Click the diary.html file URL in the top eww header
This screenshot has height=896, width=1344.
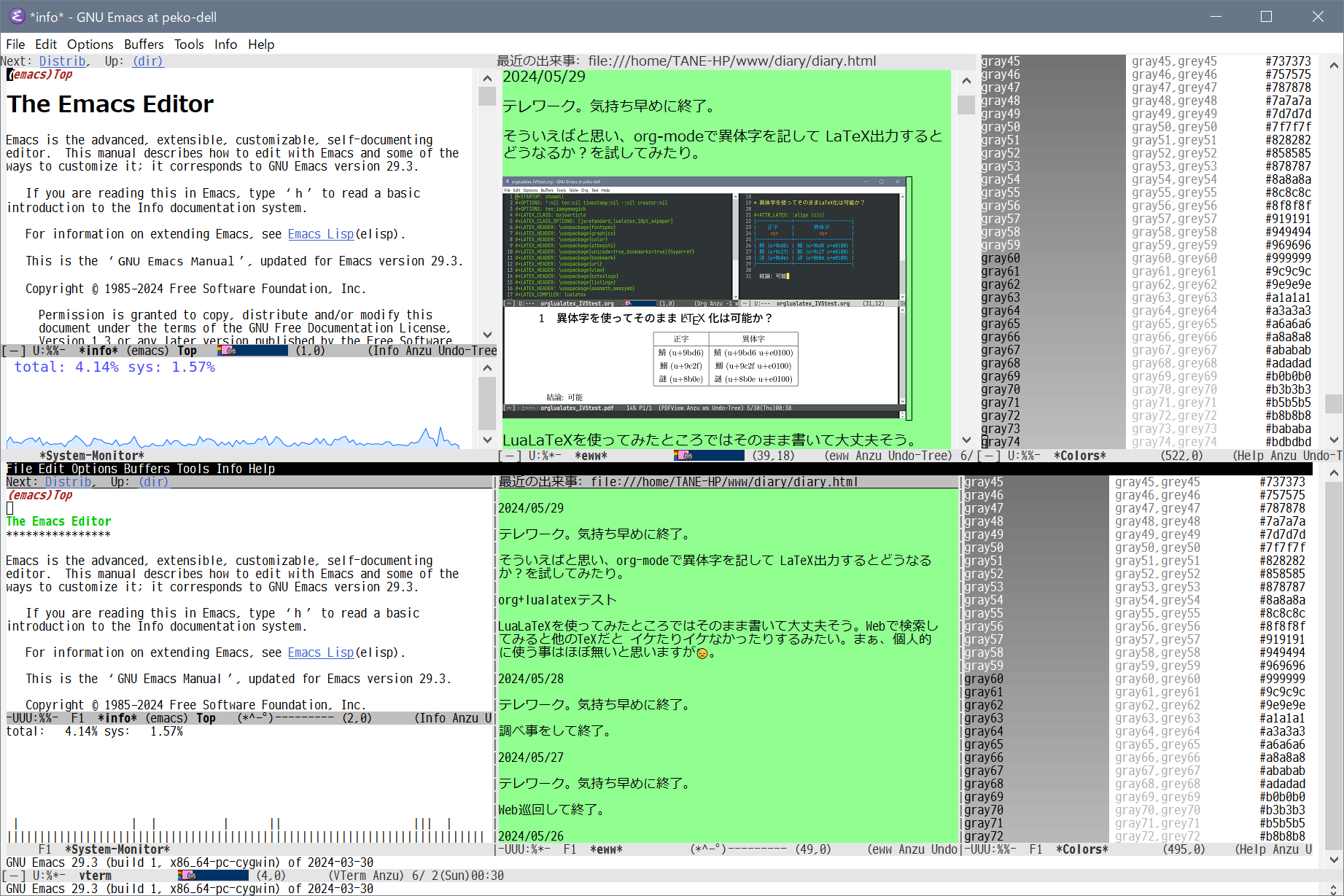(x=732, y=61)
